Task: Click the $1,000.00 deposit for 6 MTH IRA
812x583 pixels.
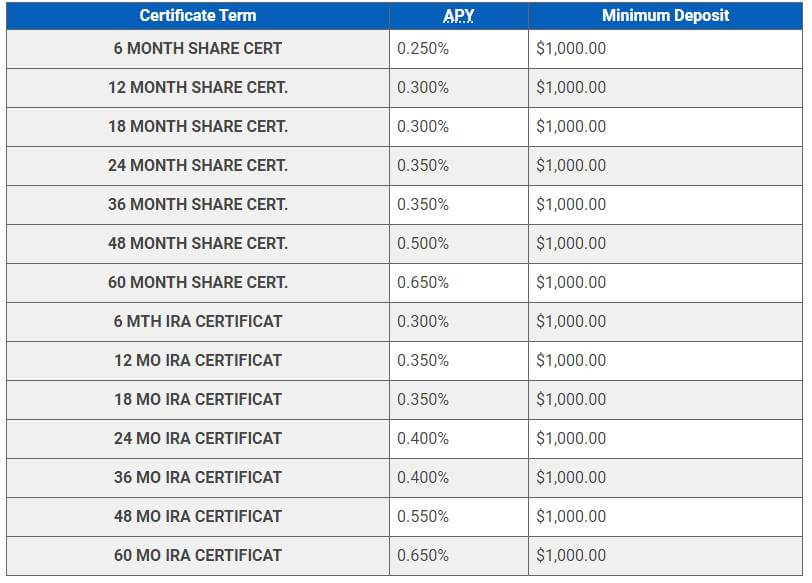Action: (571, 322)
